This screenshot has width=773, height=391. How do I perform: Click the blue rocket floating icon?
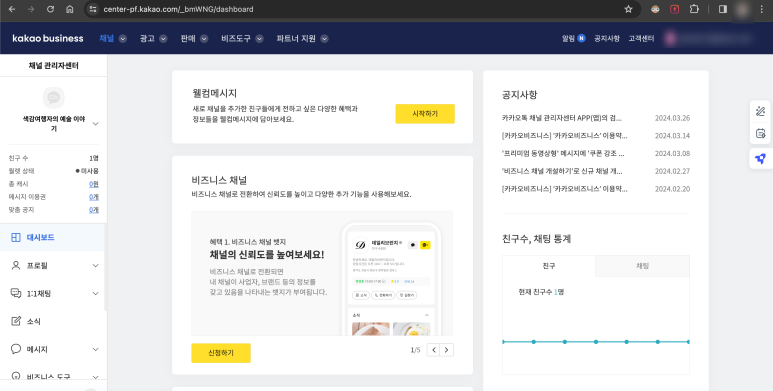pyautogui.click(x=760, y=158)
